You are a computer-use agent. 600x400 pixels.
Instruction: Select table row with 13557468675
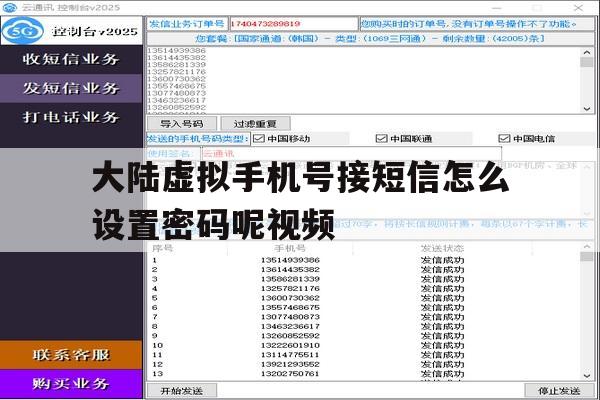pyautogui.click(x=364, y=308)
